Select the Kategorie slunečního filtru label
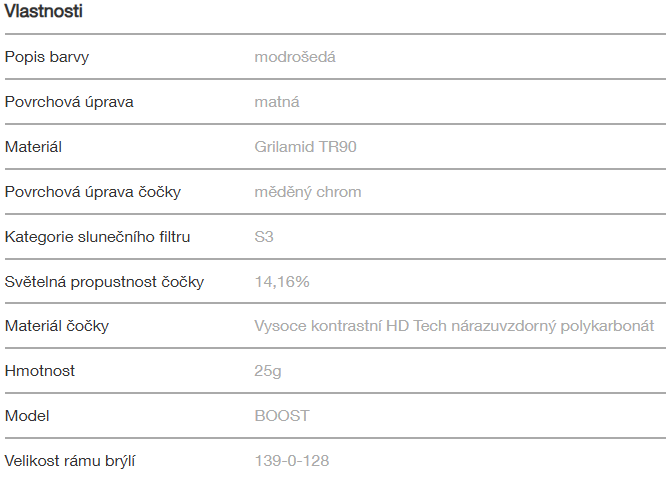The image size is (666, 479). coord(97,237)
